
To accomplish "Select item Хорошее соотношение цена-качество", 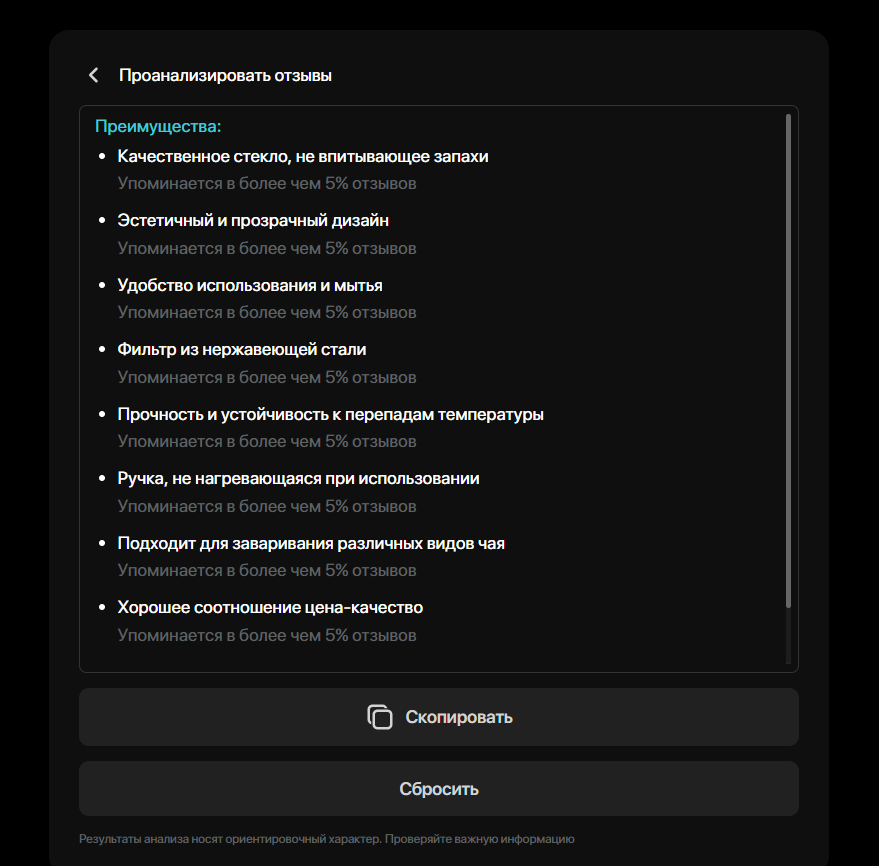I will tap(270, 608).
